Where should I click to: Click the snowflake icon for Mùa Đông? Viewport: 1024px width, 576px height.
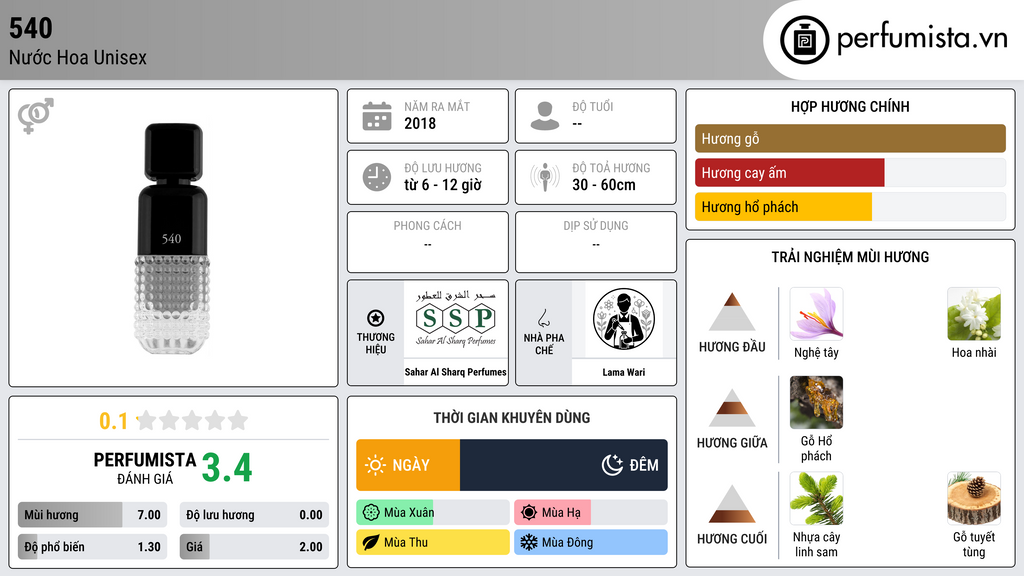(x=529, y=542)
